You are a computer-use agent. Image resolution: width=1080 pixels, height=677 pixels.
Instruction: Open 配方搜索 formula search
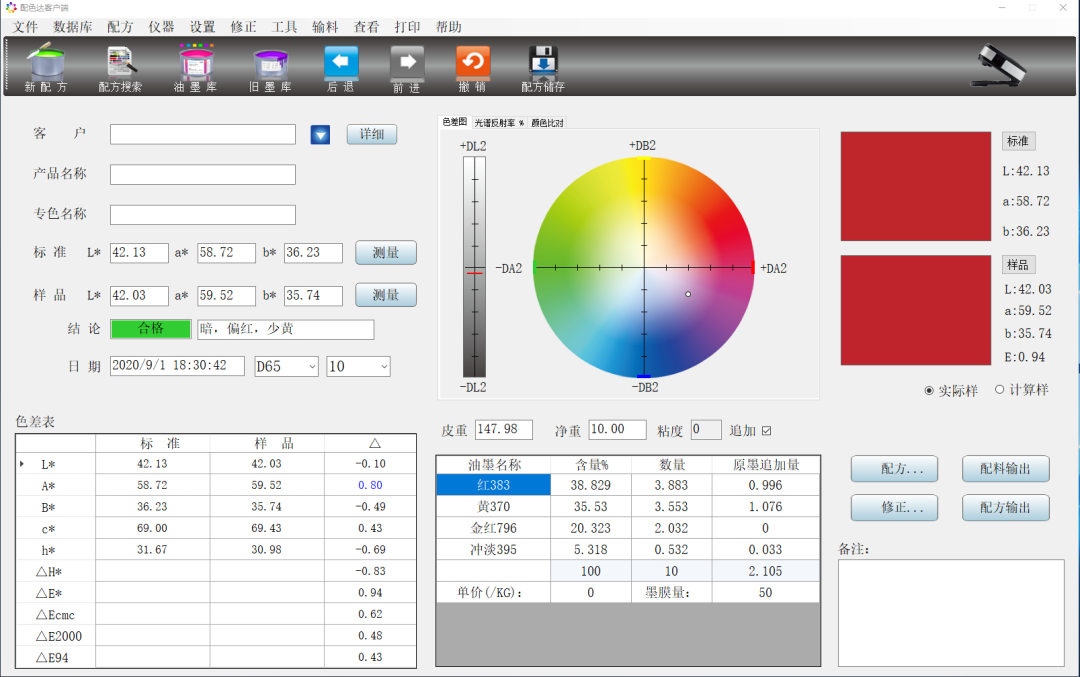click(x=120, y=66)
